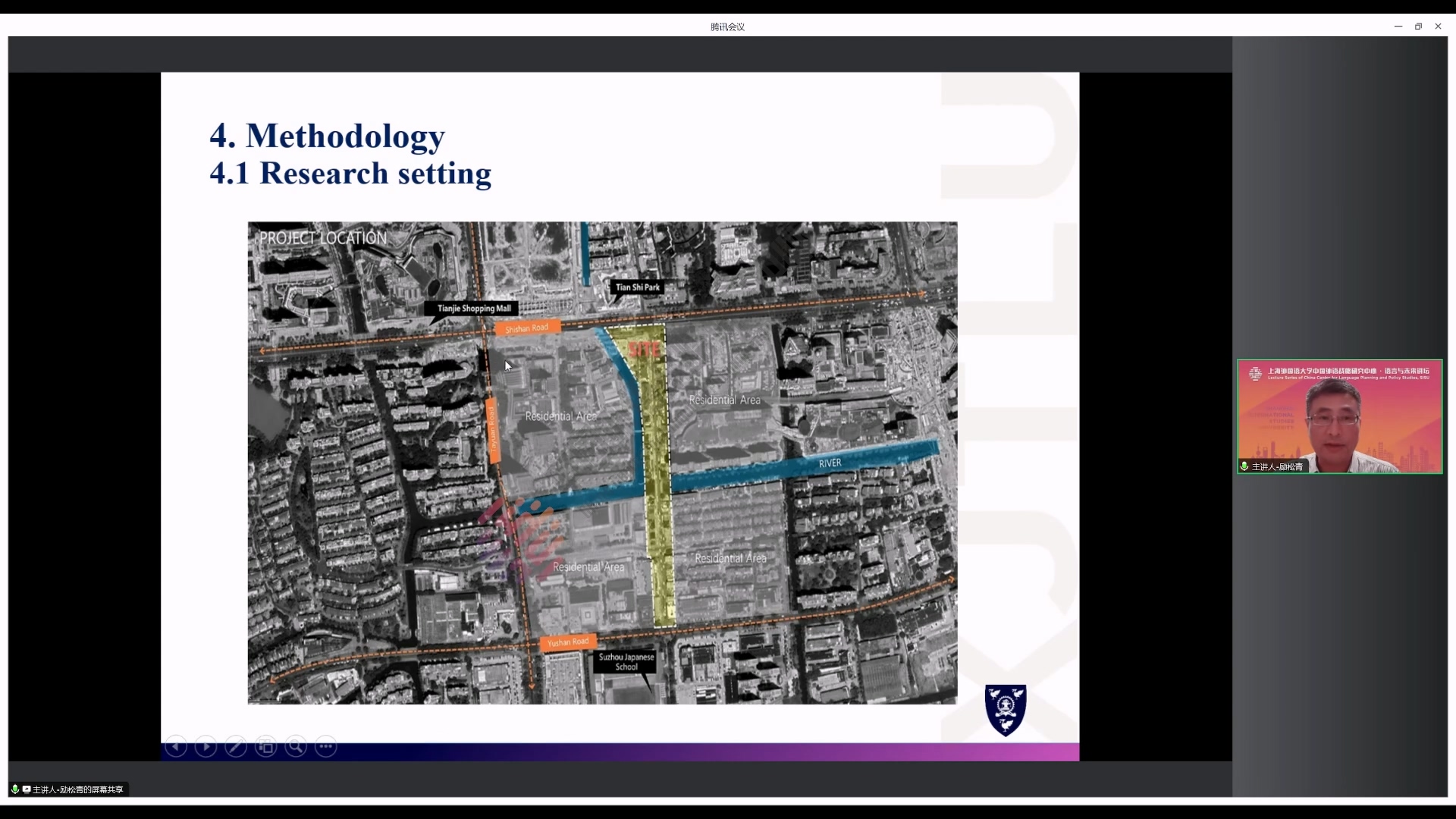Click the slideshow zoom magnifier
The height and width of the screenshot is (819, 1456).
coord(296,747)
